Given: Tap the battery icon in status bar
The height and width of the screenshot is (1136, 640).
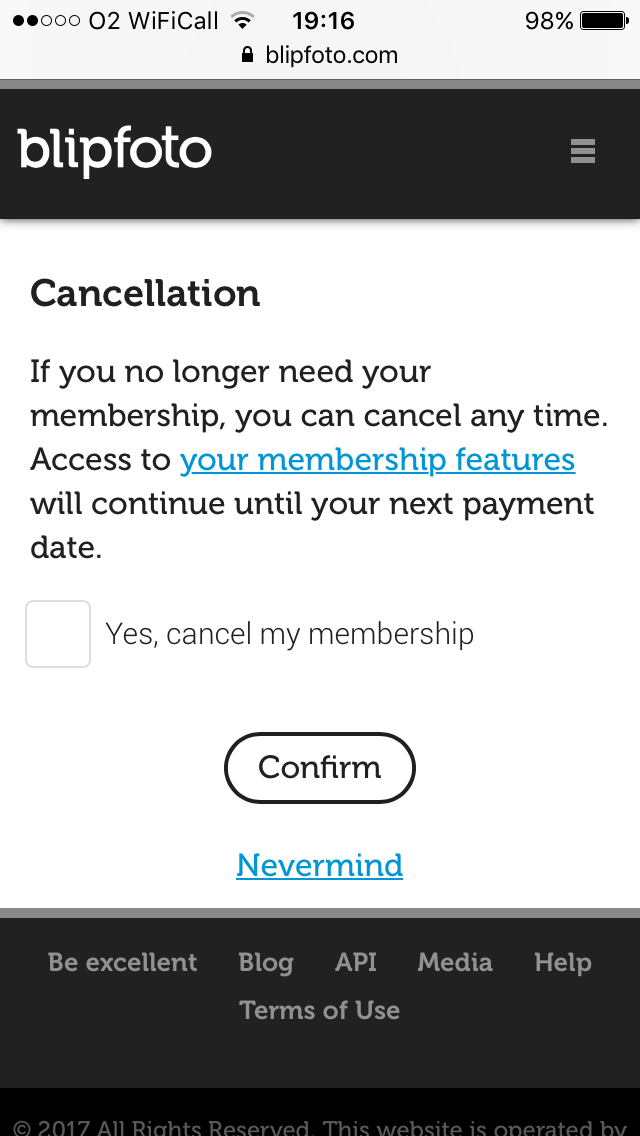Looking at the screenshot, I should click(x=603, y=20).
